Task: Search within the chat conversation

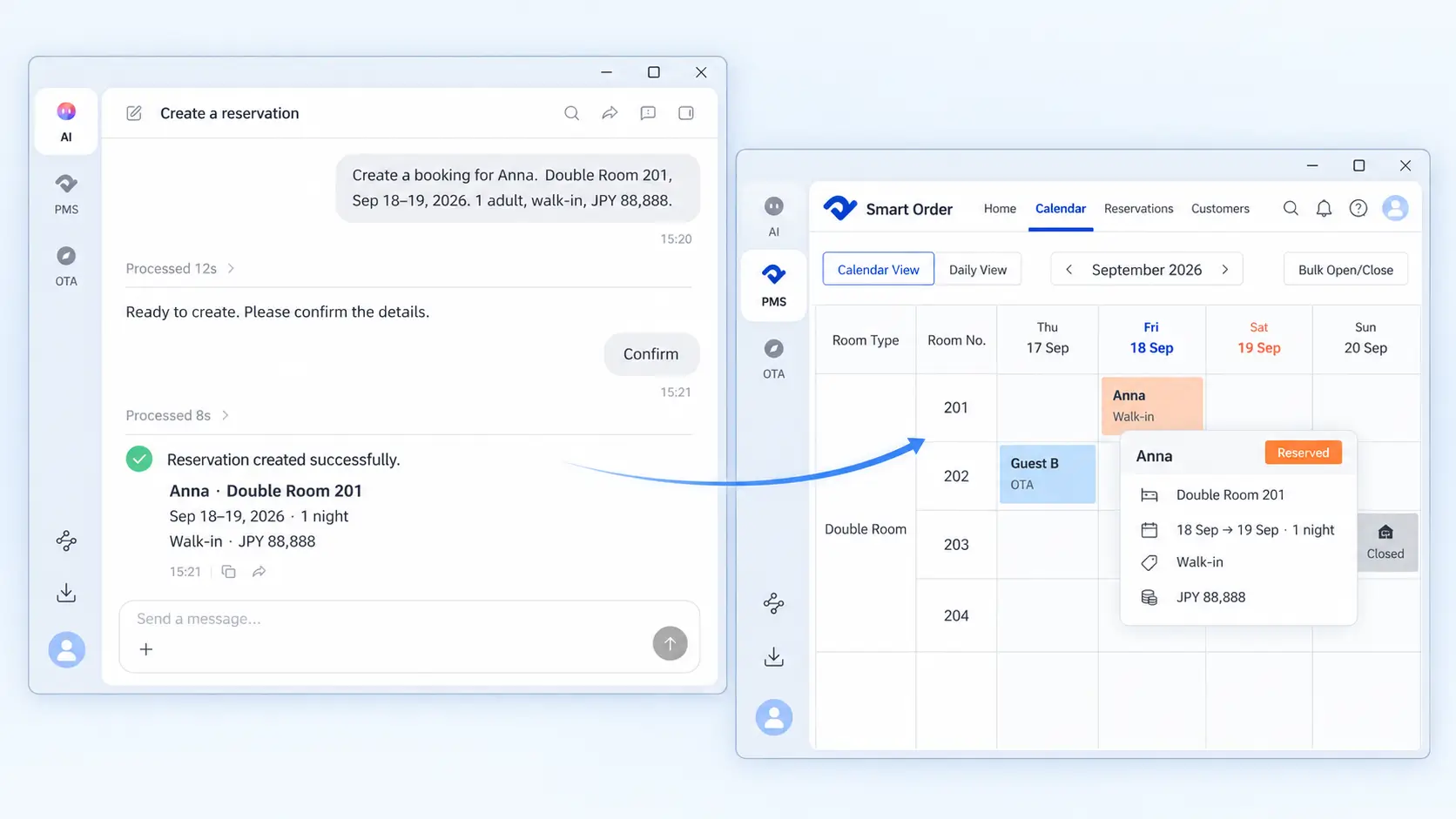Action: click(571, 113)
